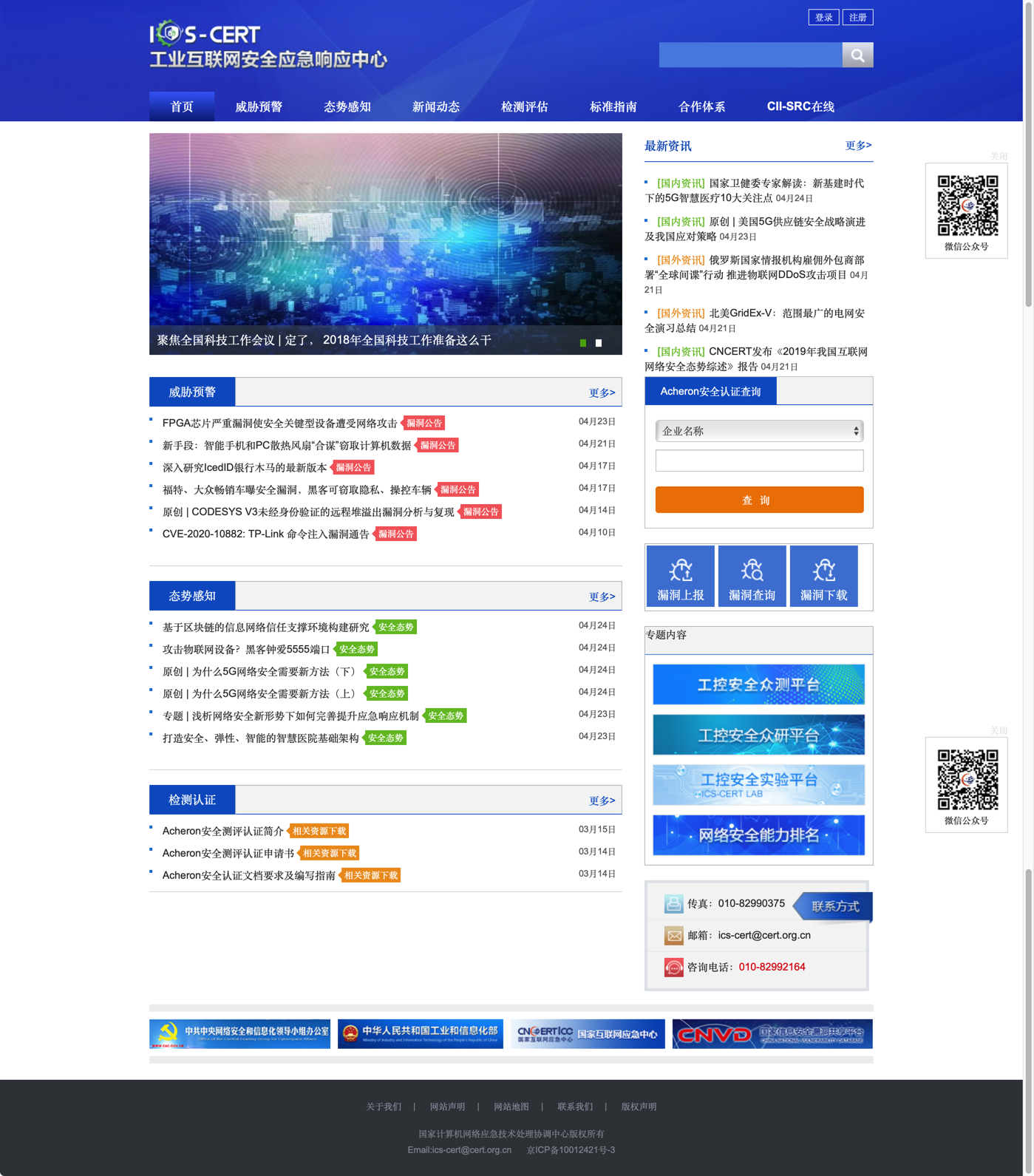Click 安全态势 tag on 打造安全、弹性 row
The image size is (1034, 1176).
click(385, 738)
